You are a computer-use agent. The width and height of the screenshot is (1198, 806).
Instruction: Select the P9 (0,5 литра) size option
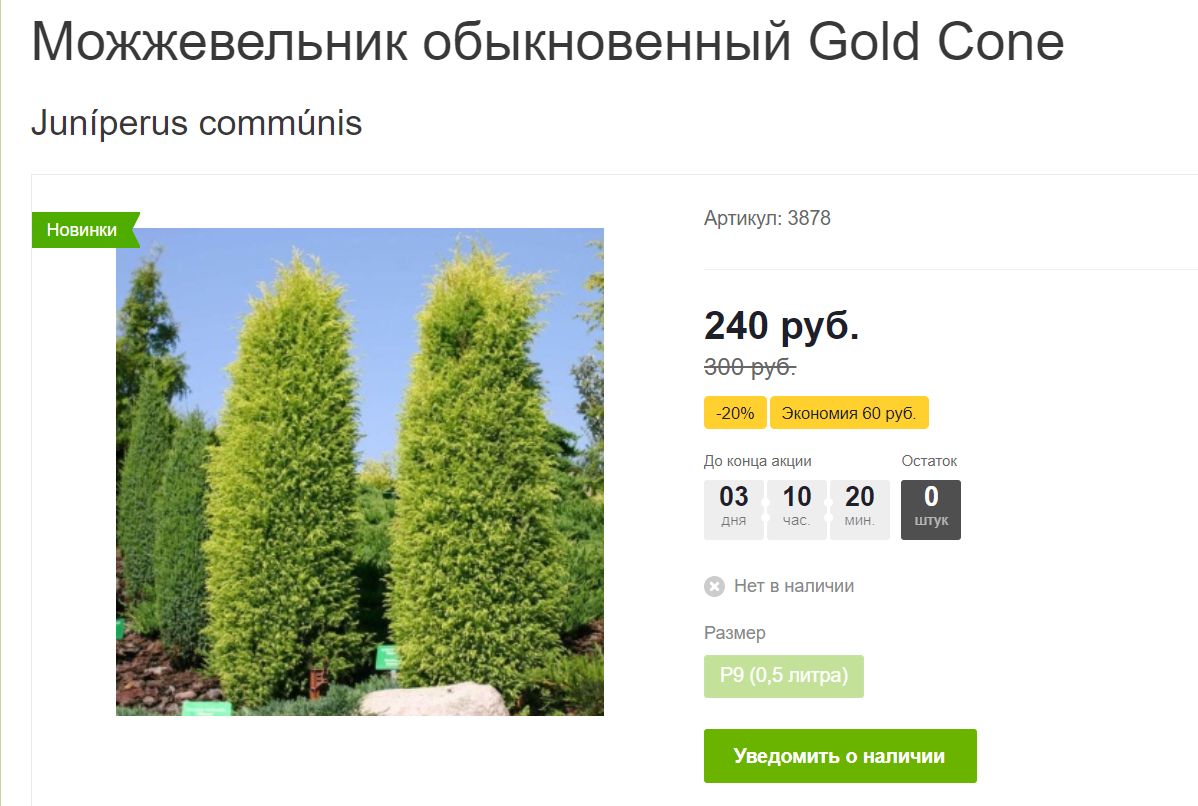coord(783,676)
